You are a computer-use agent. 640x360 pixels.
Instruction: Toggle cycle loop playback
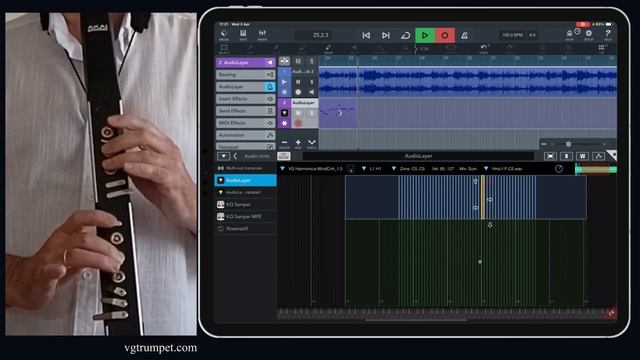click(x=405, y=36)
